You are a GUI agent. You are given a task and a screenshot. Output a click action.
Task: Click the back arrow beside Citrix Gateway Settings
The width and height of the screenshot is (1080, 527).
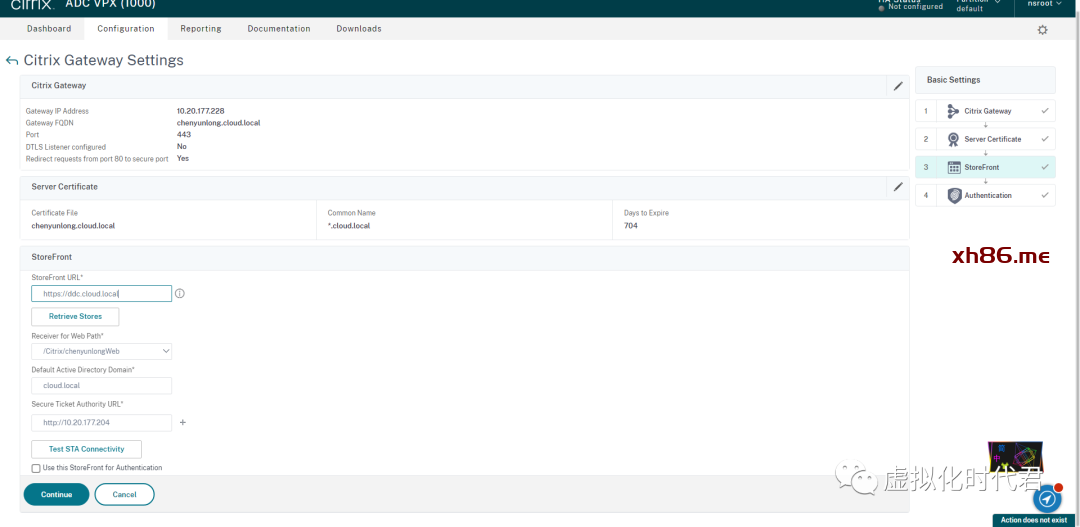click(x=12, y=61)
